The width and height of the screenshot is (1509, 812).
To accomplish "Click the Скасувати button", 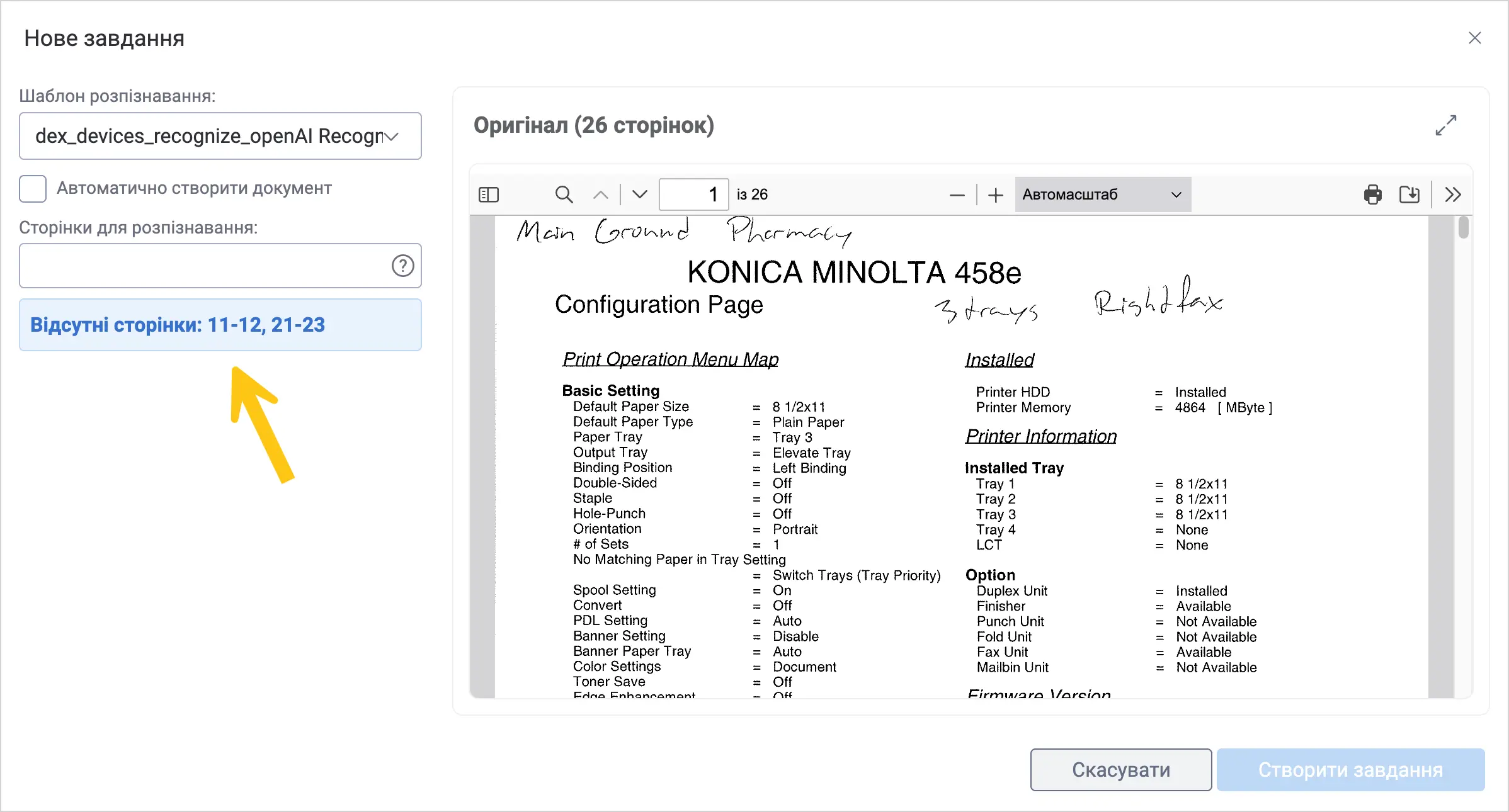I will pos(1121,770).
